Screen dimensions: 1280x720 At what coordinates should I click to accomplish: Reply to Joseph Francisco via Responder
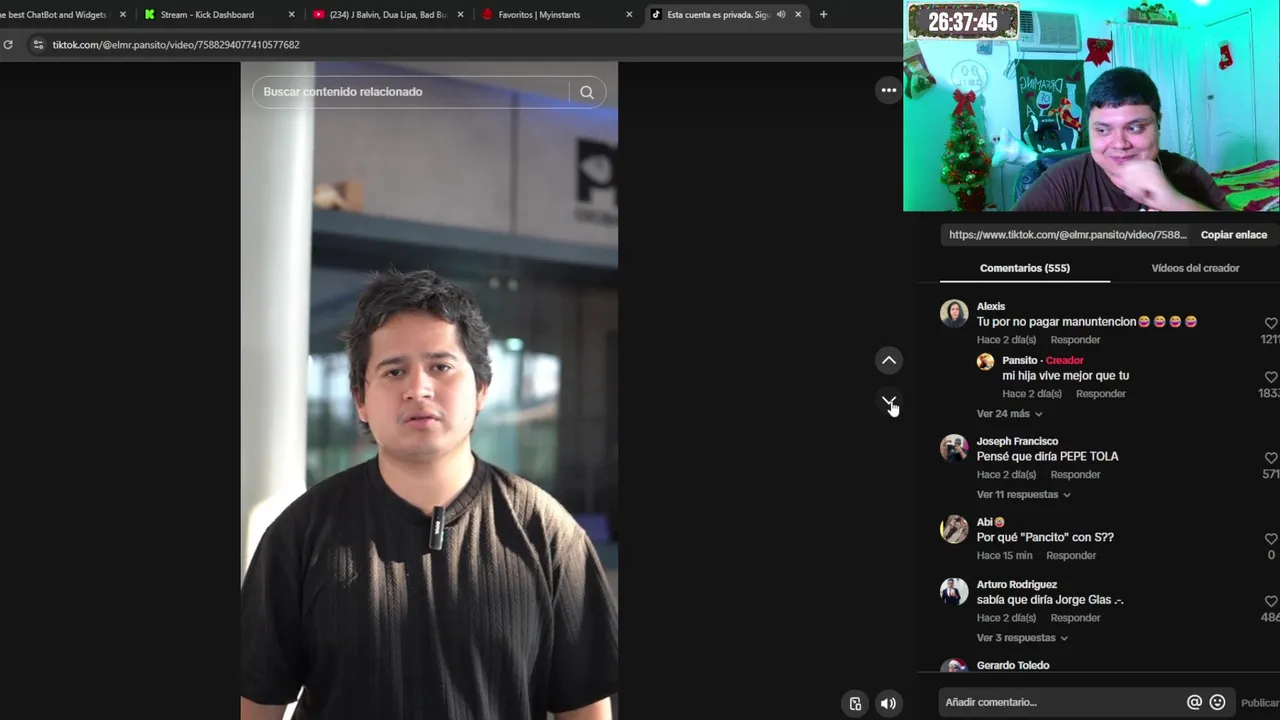coord(1075,475)
